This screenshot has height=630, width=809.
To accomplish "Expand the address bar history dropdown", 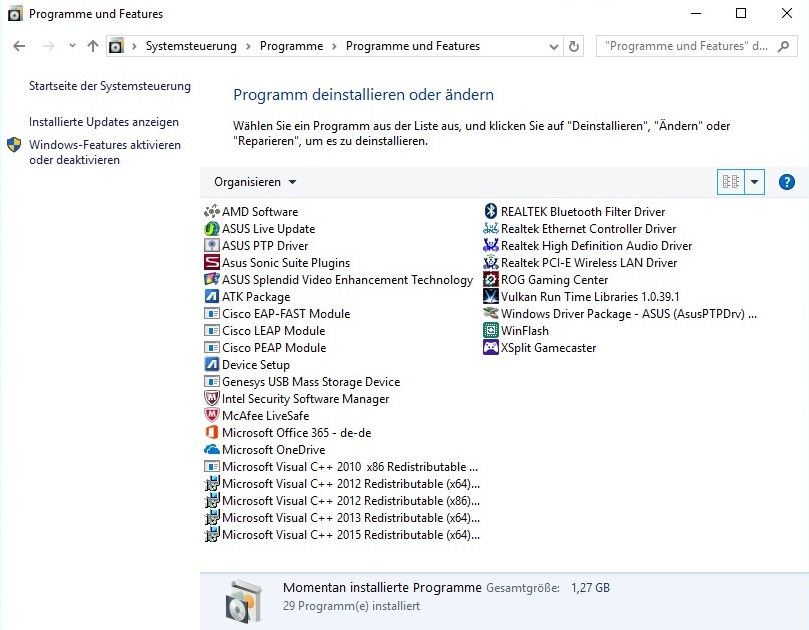I will (x=554, y=46).
